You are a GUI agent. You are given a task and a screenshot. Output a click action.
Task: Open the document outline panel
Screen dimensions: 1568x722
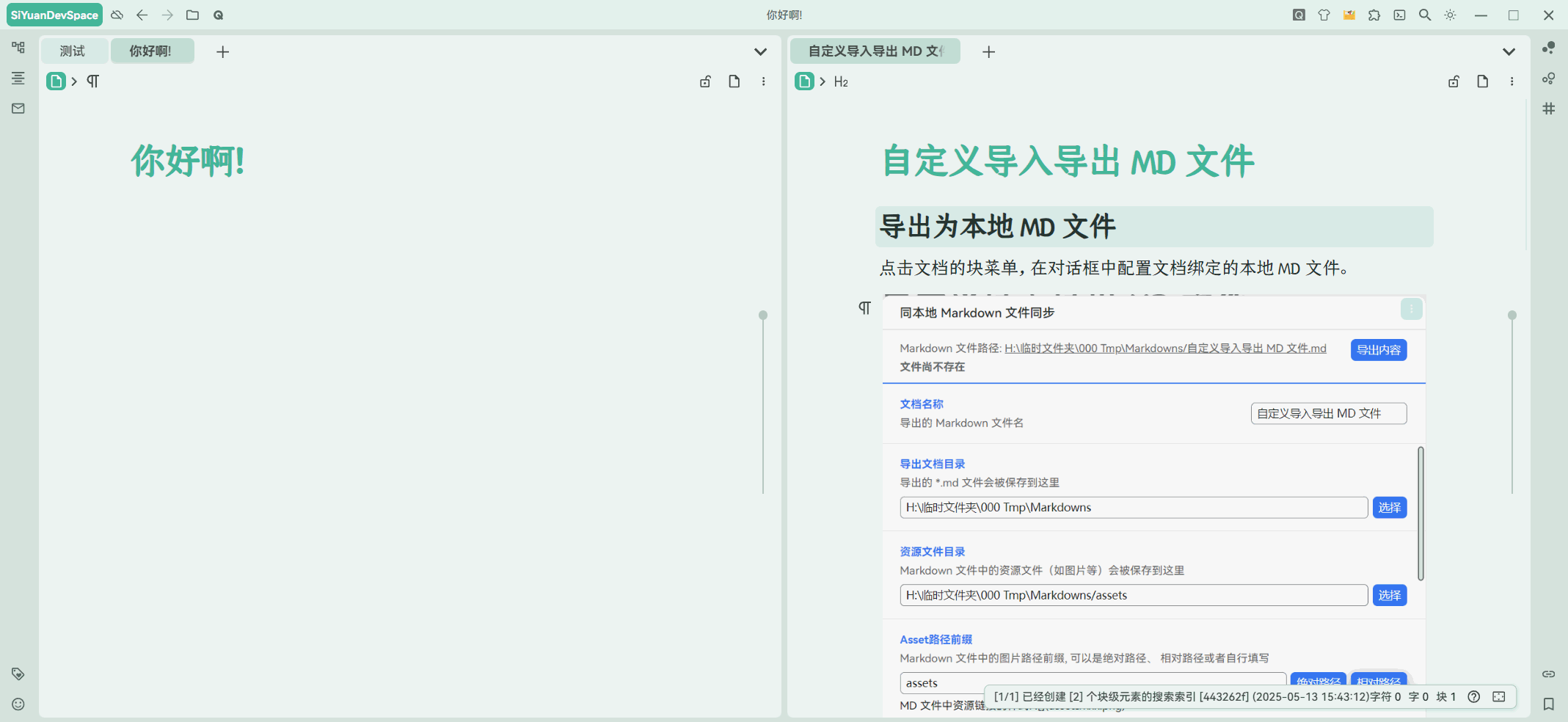pyautogui.click(x=18, y=79)
